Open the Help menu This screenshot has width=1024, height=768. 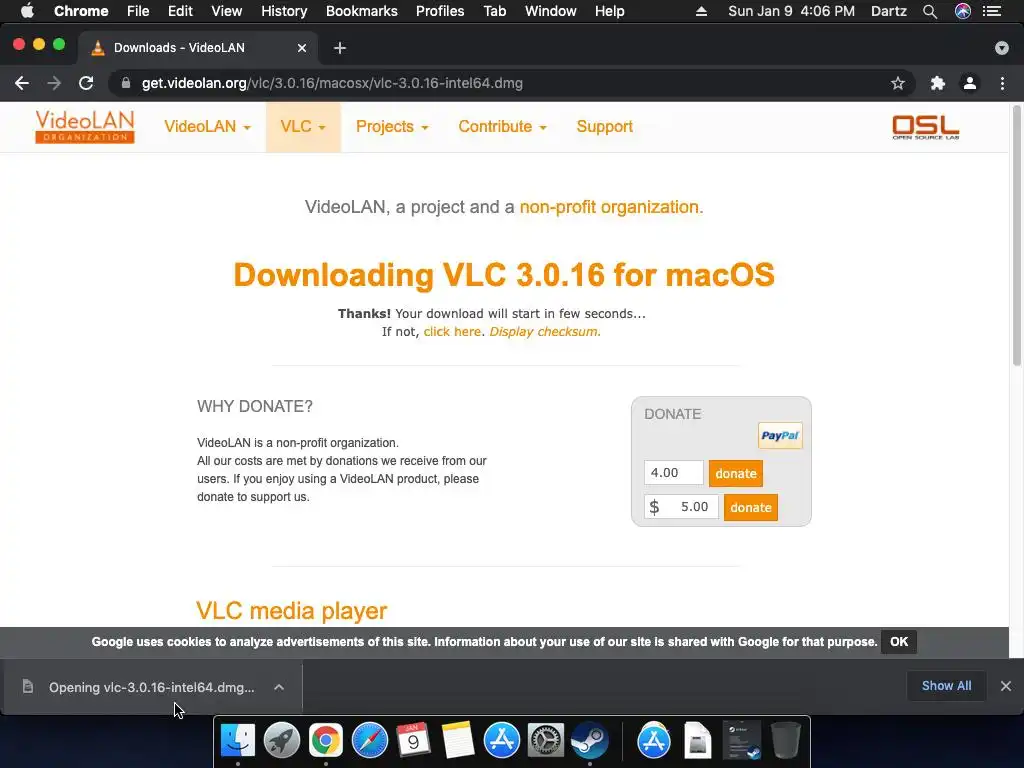pyautogui.click(x=609, y=11)
